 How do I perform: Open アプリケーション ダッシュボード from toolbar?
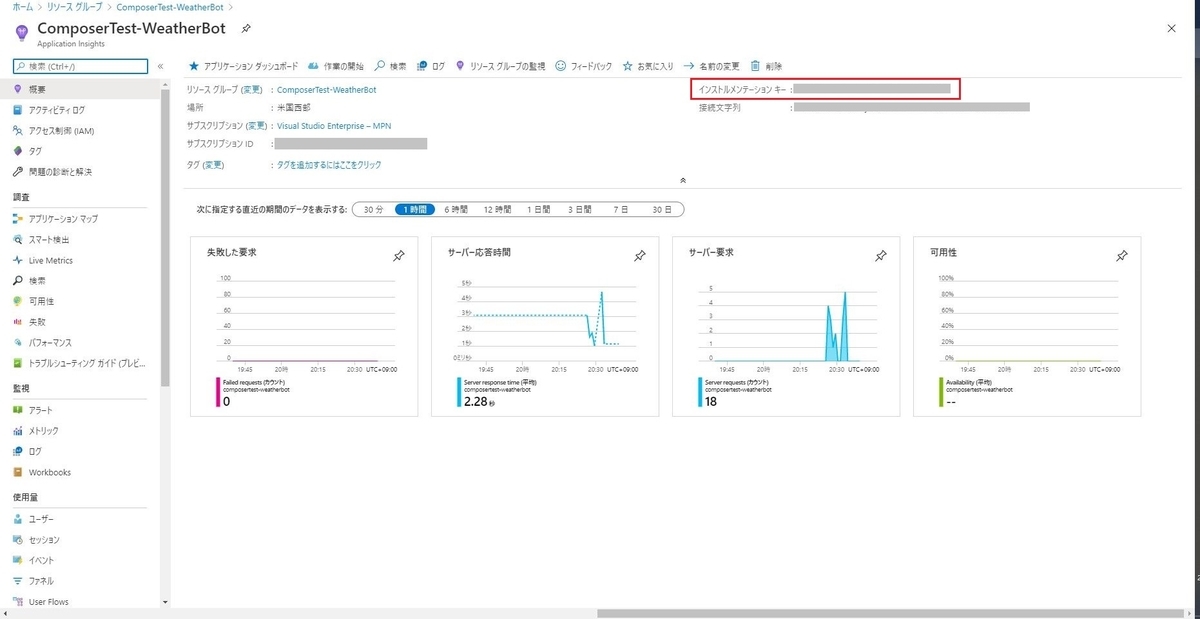(x=244, y=66)
